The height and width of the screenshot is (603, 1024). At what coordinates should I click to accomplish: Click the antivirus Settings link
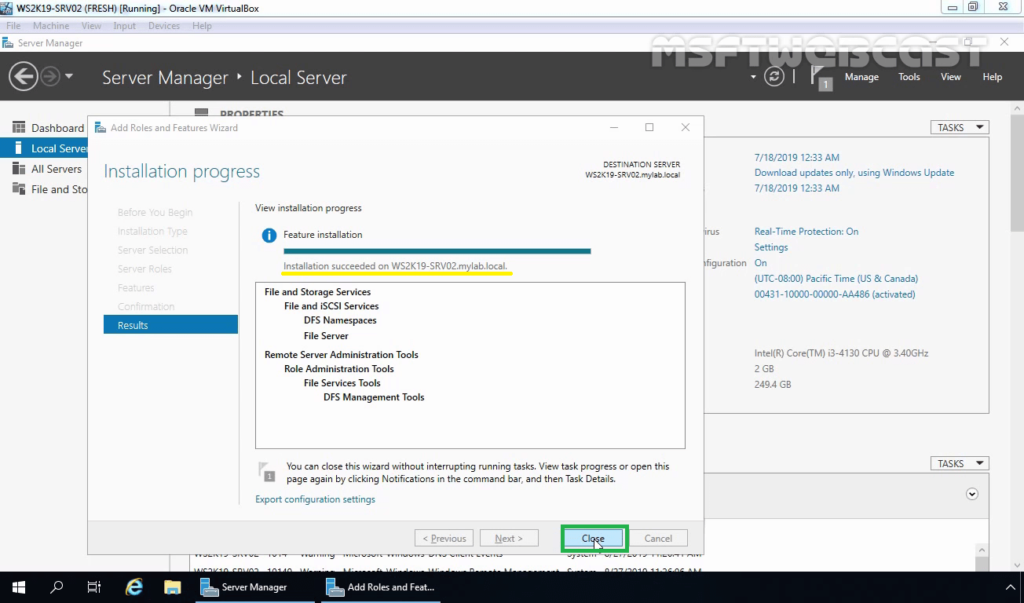pos(771,247)
